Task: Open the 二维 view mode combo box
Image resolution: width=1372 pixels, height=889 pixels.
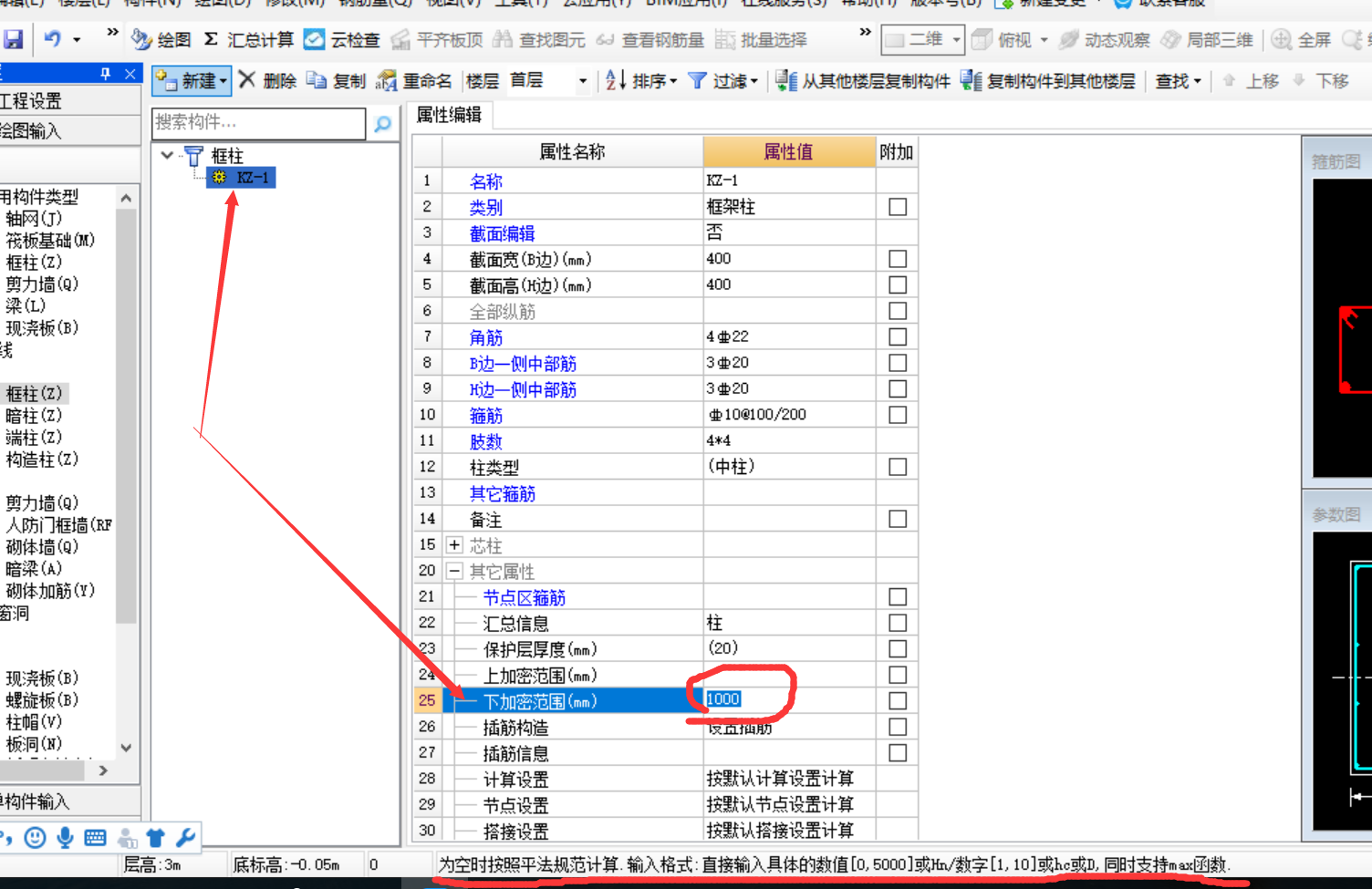Action: (922, 39)
